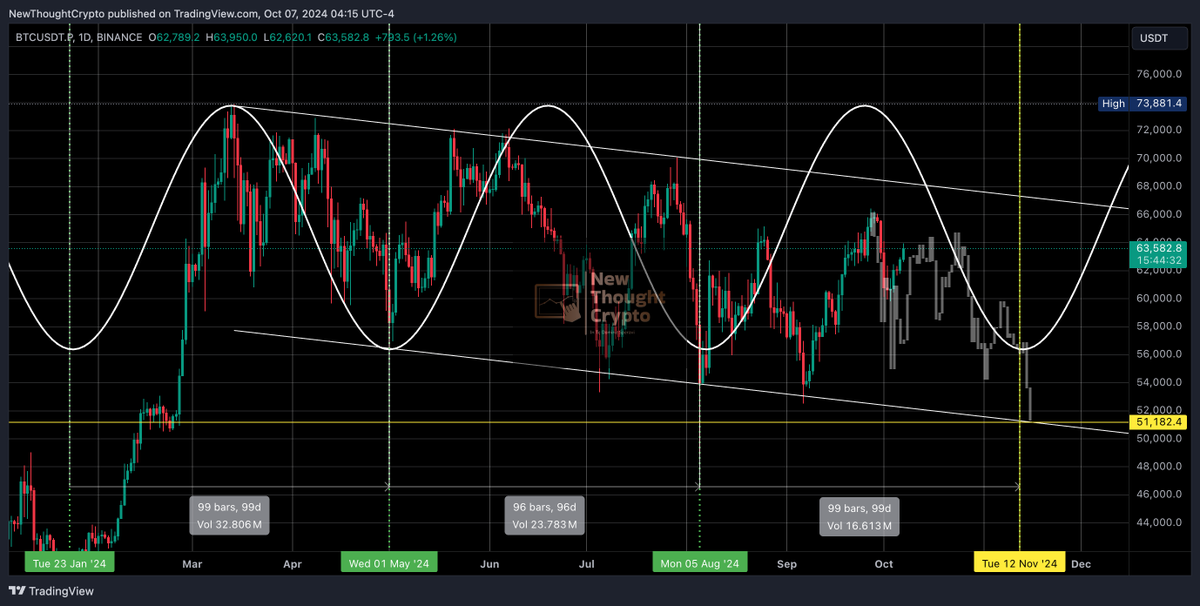This screenshot has height=606, width=1200.
Task: Click the 99 bars Vol 32.806M info box
Action: point(229,514)
